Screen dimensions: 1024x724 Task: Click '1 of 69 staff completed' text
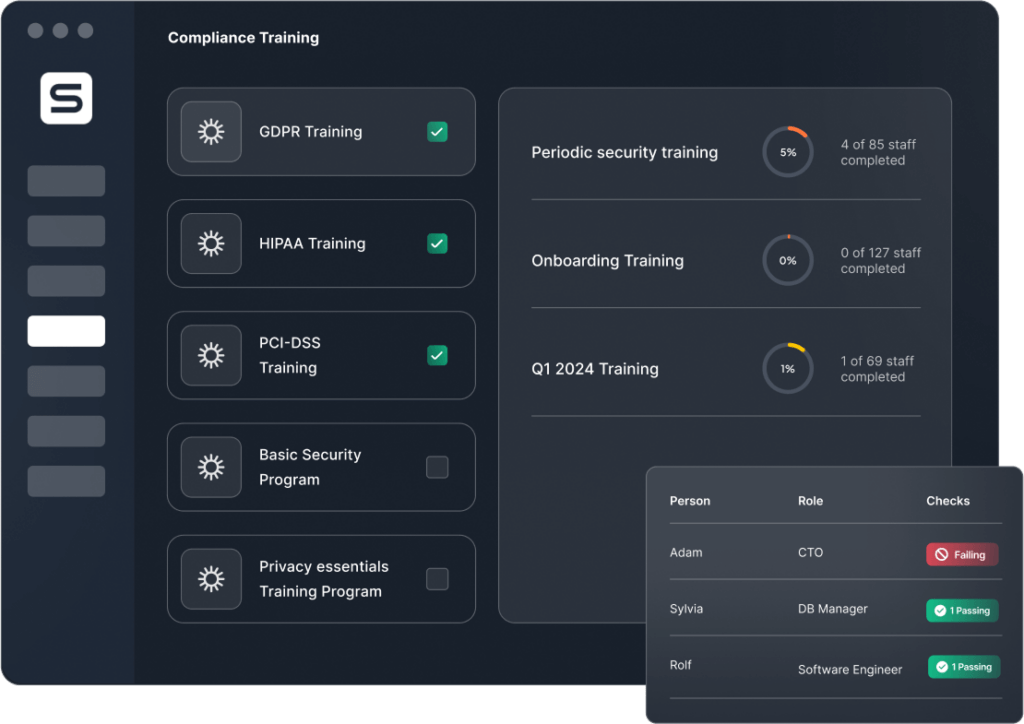pyautogui.click(x=876, y=369)
